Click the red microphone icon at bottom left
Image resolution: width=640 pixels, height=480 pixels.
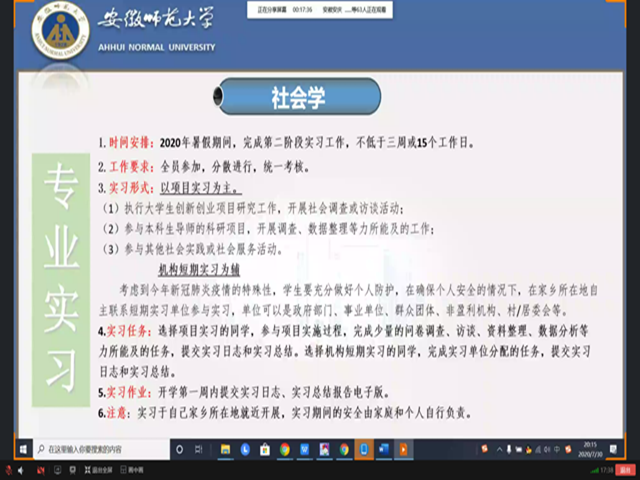[9, 468]
